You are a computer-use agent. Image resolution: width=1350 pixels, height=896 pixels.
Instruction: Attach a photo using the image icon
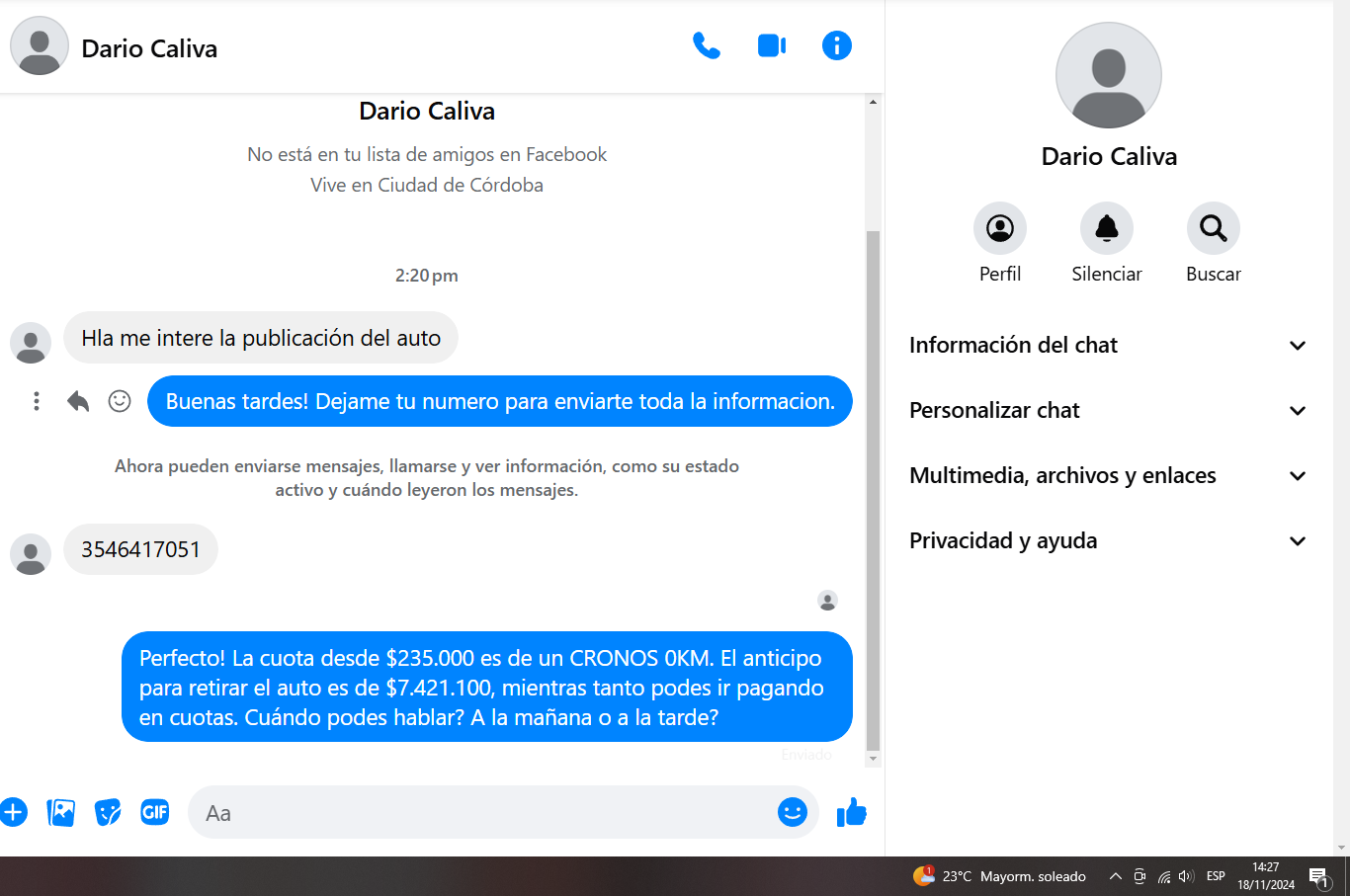pos(61,813)
